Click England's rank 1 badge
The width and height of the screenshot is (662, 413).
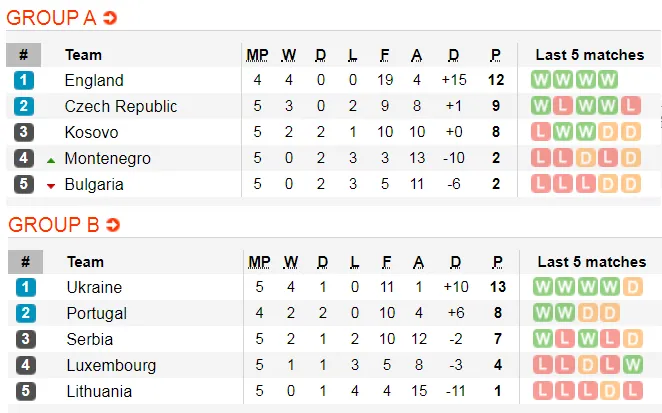coord(24,80)
